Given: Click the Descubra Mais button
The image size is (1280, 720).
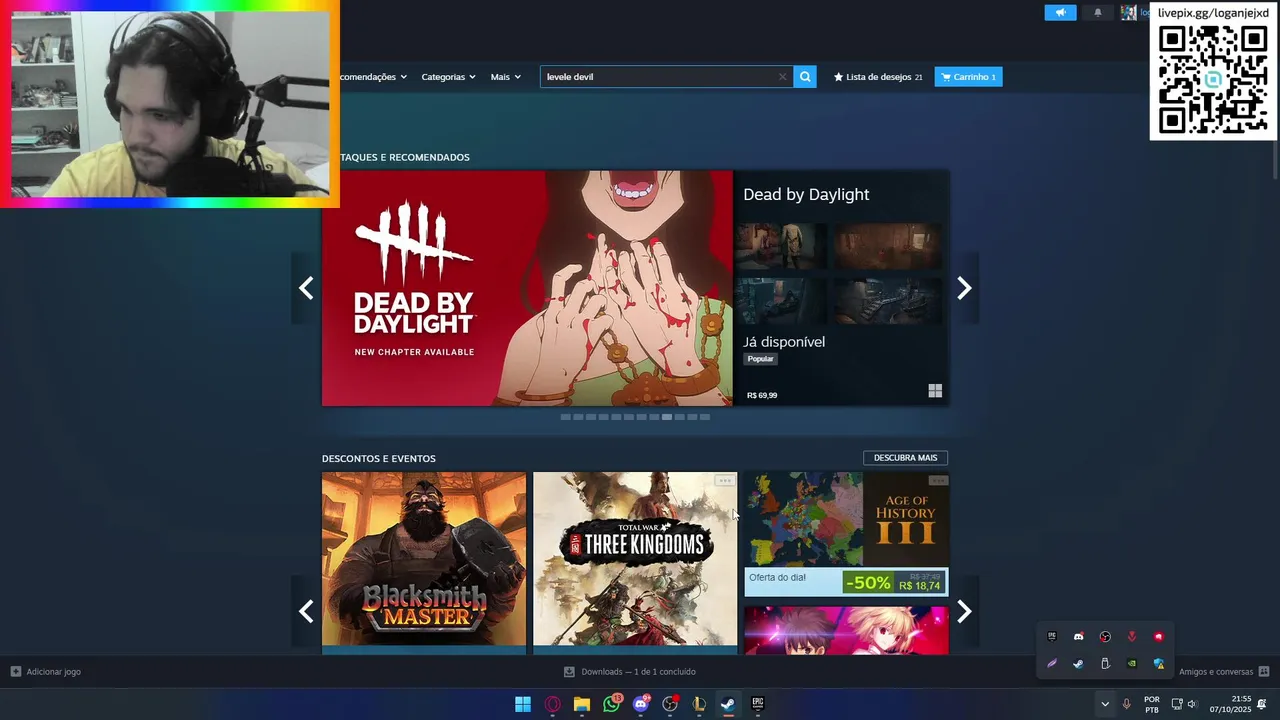Looking at the screenshot, I should coord(905,458).
